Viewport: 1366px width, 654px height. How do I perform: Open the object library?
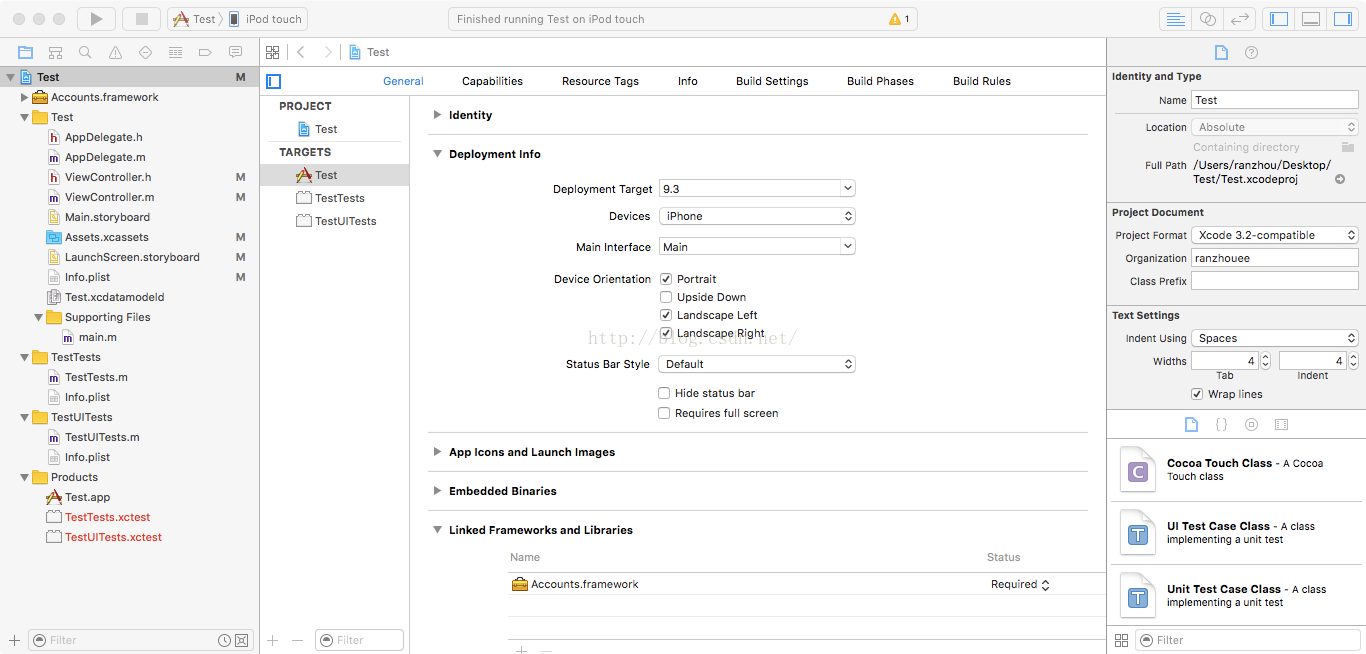(x=1251, y=424)
